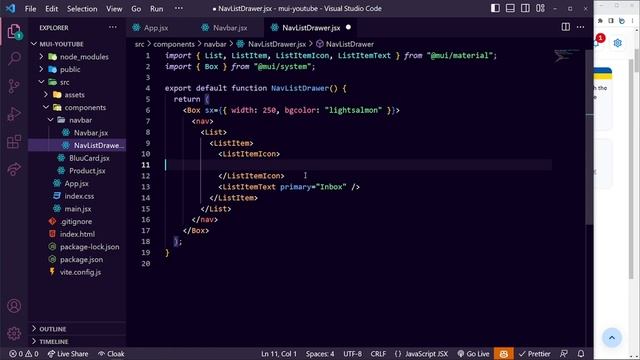Screen dimensions: 640x360
Task: Open the Run and Debug view
Action: (14, 114)
